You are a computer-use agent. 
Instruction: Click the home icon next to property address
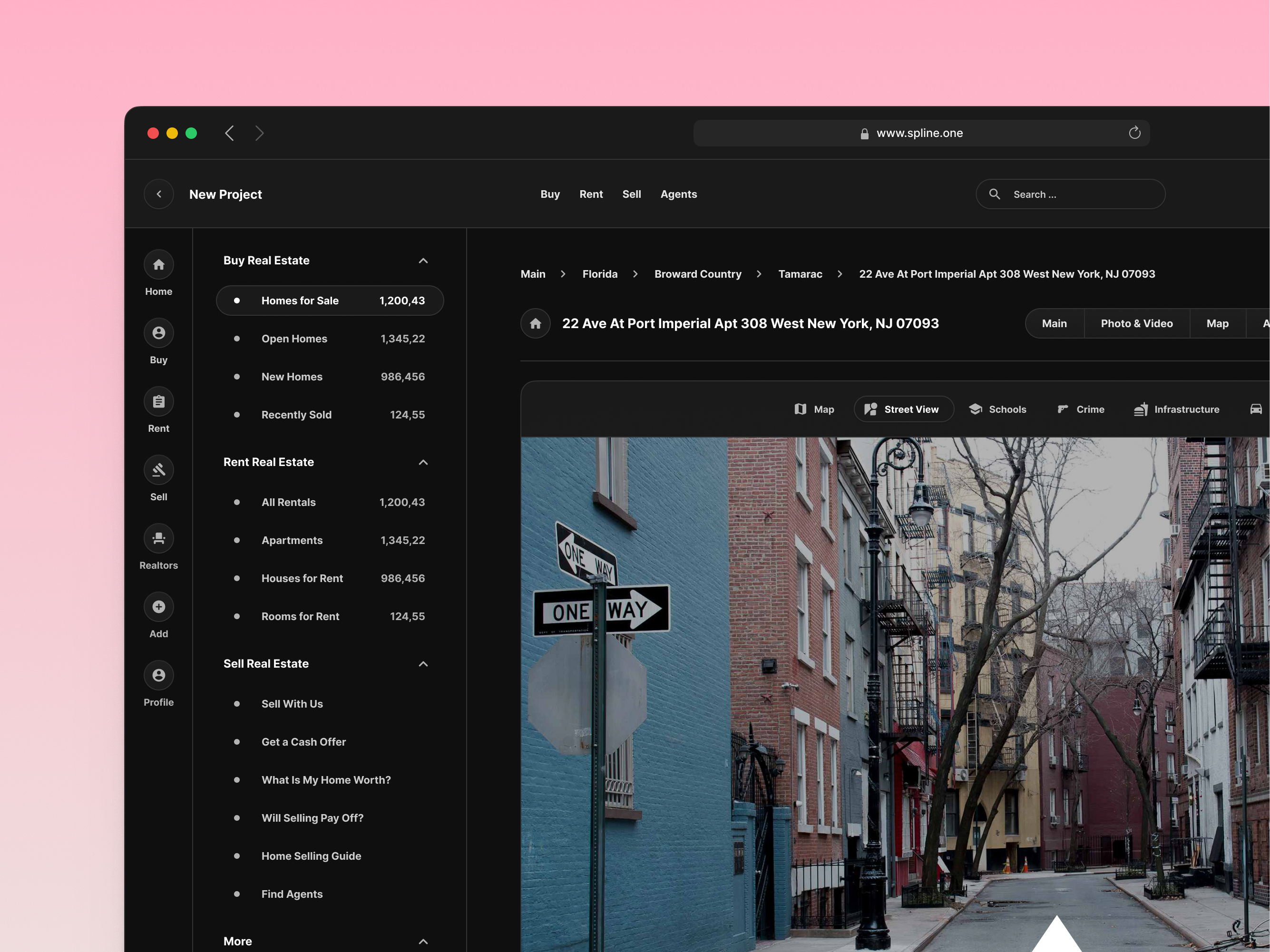[535, 323]
